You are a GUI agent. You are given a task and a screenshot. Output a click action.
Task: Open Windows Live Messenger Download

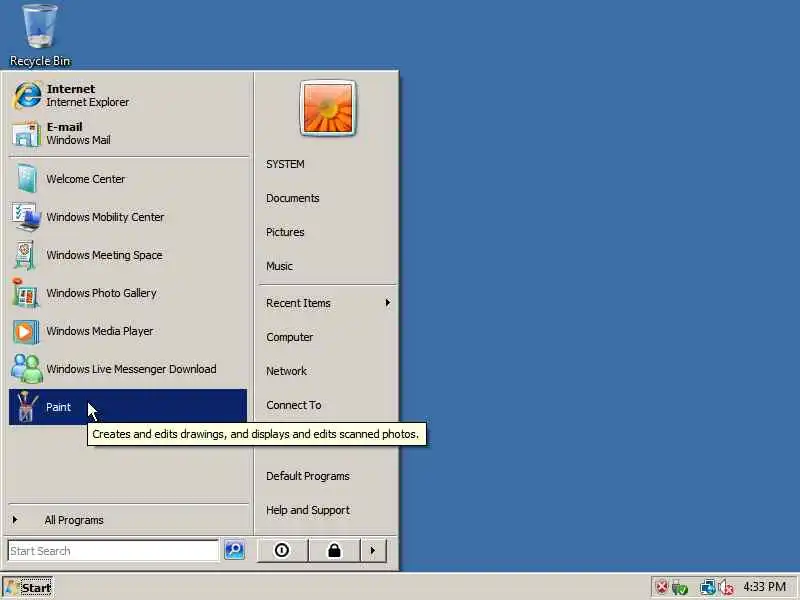(x=128, y=369)
